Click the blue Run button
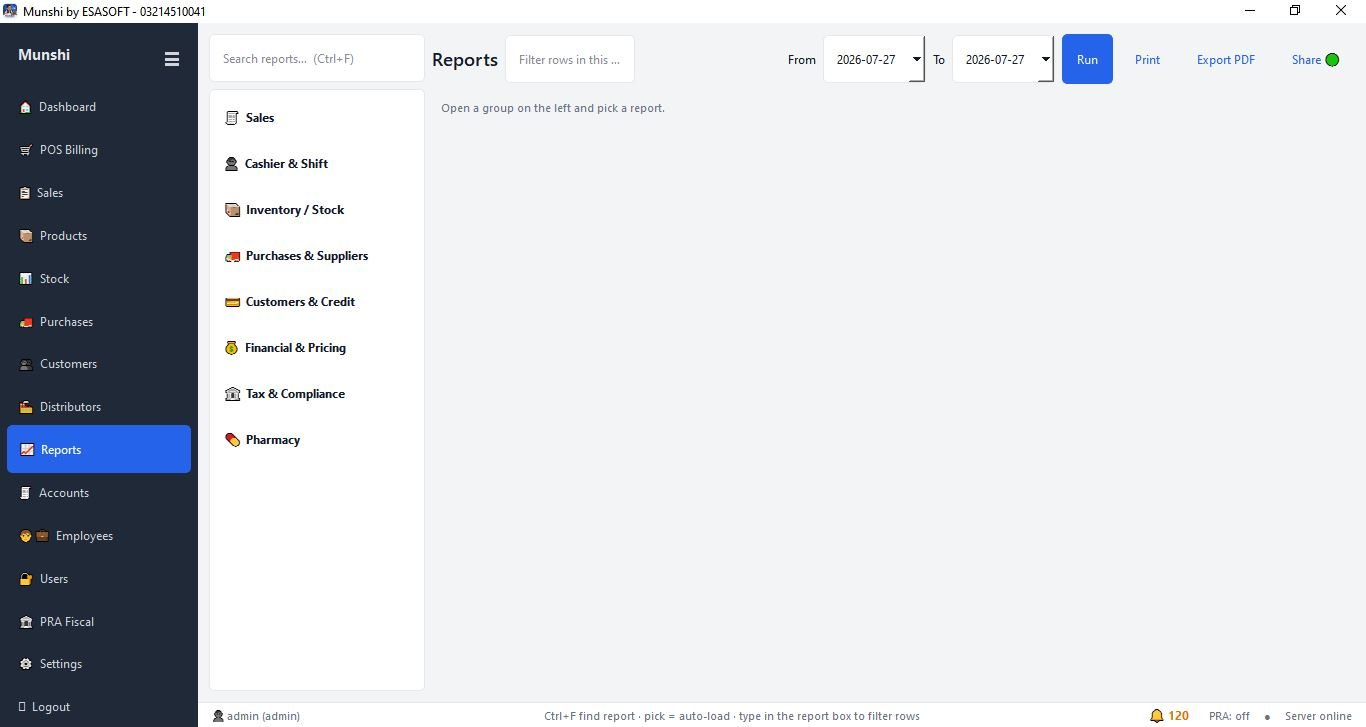The image size is (1366, 727). point(1087,59)
